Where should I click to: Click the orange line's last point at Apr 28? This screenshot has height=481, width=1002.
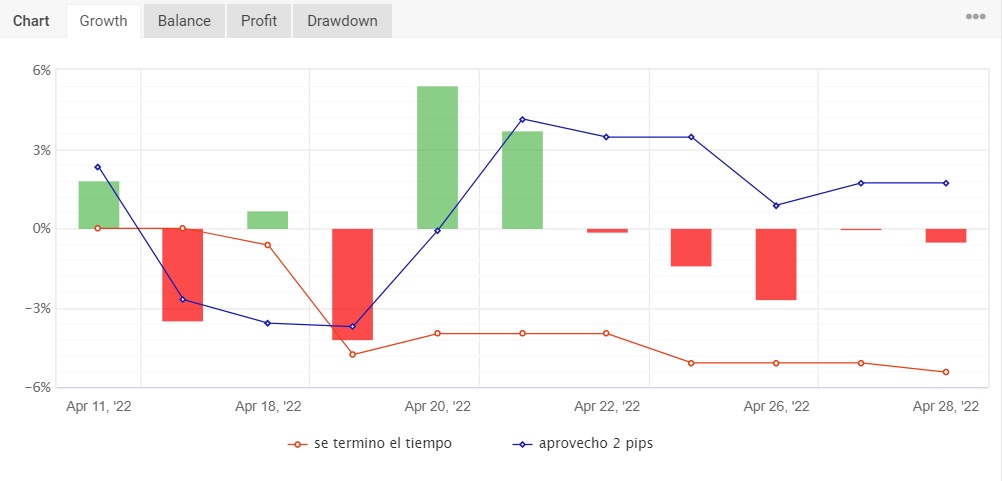946,372
